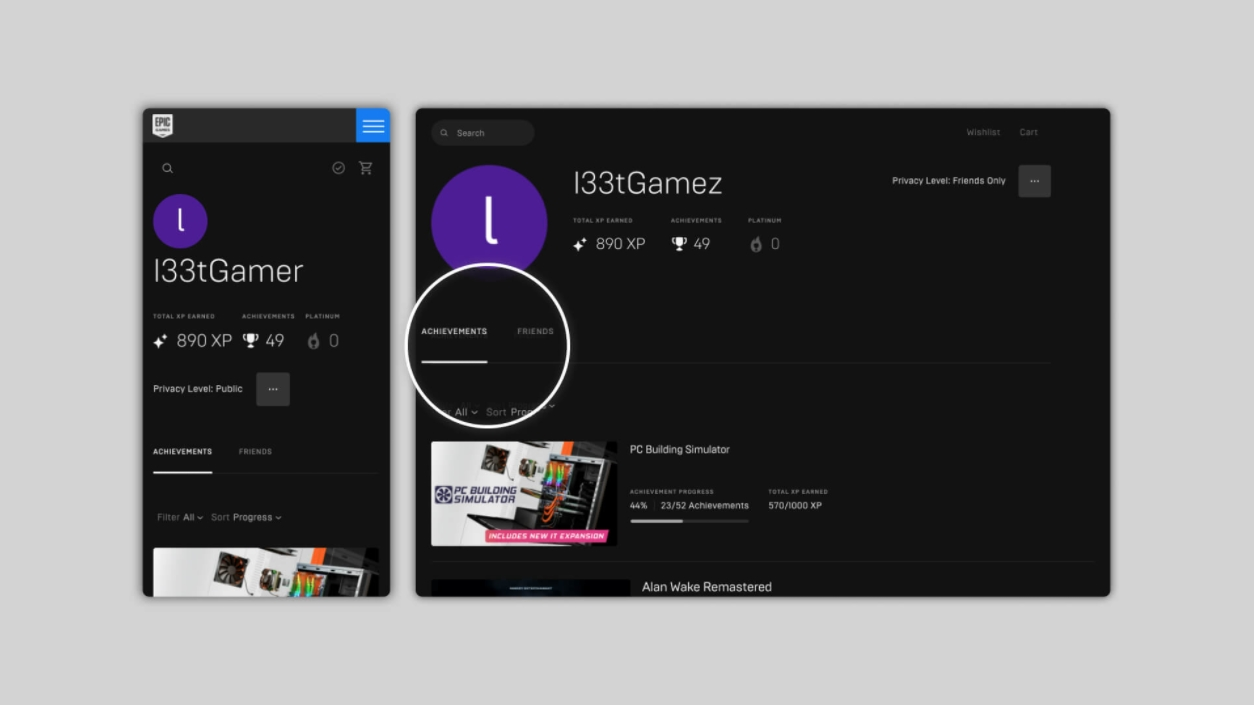1254x705 pixels.
Task: Click the ellipsis button beside Privacy Level: Friends Only
Action: point(1034,181)
